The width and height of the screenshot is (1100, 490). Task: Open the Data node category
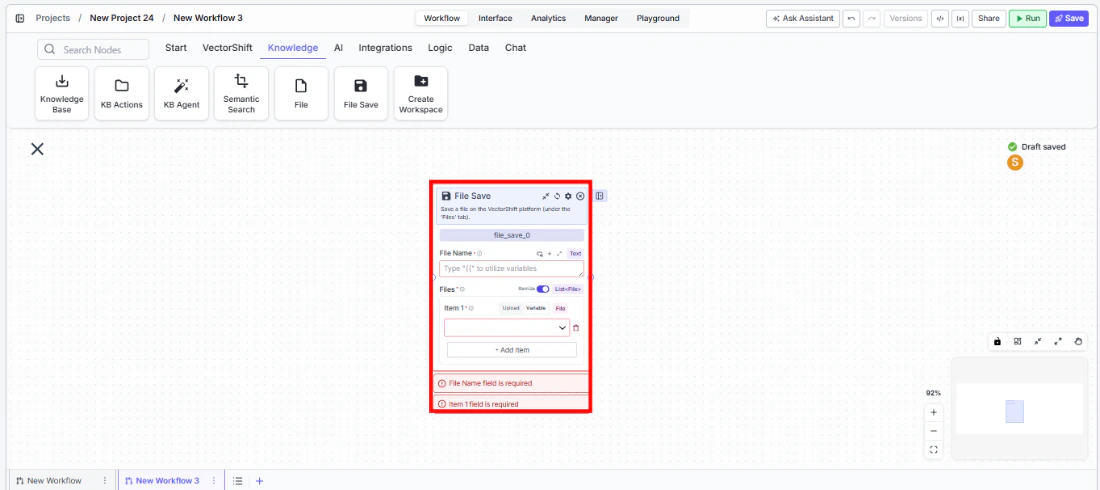[478, 48]
